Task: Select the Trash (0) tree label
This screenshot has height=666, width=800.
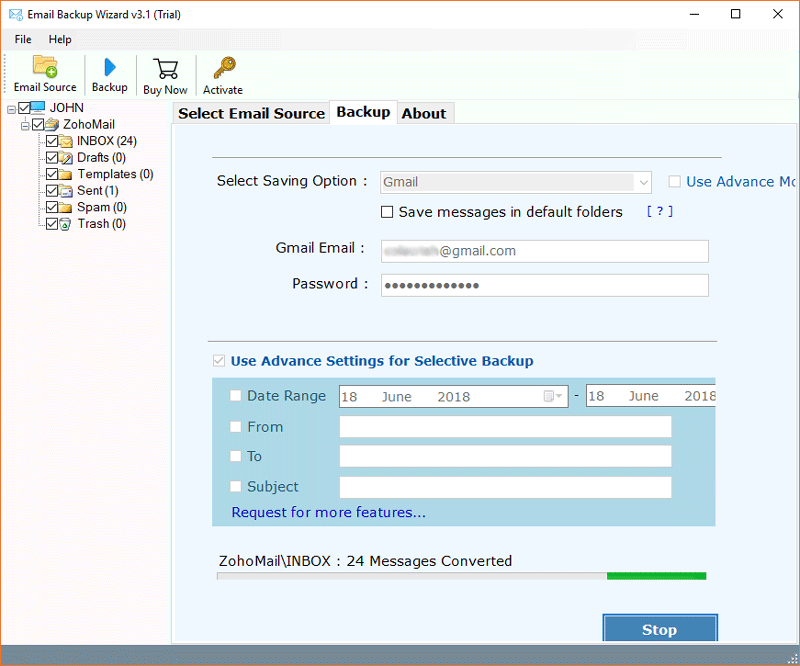Action: click(x=102, y=224)
